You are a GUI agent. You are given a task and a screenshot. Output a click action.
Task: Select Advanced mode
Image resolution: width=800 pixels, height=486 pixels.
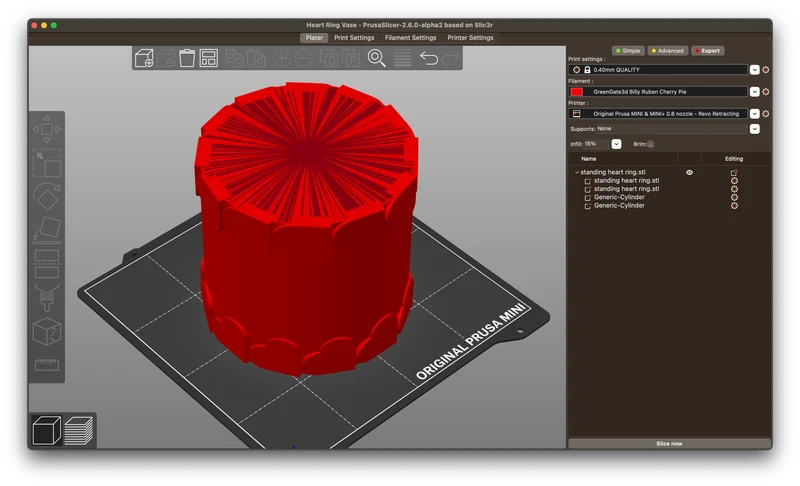click(667, 50)
